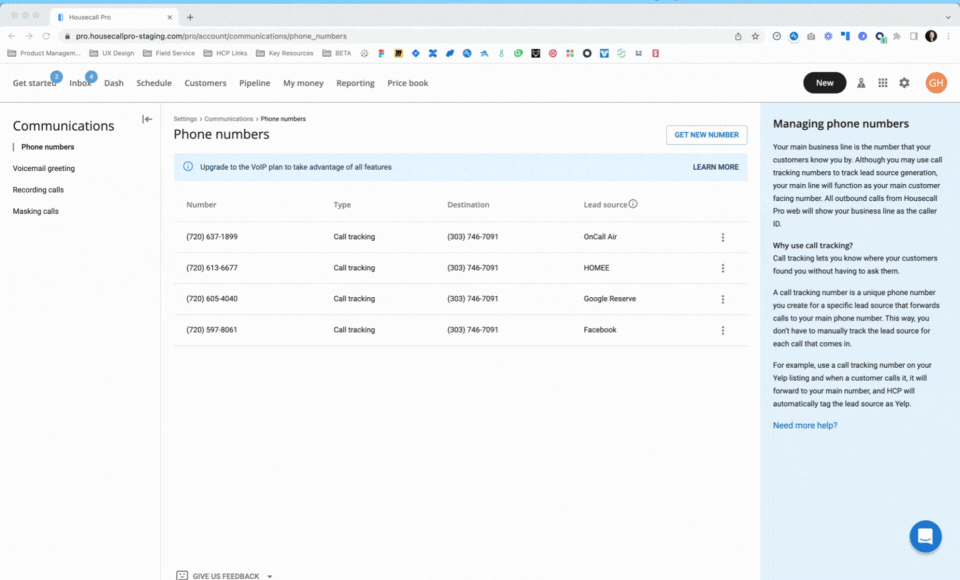Go to the Price book tab
Screen dimensions: 960x580
coord(407,83)
